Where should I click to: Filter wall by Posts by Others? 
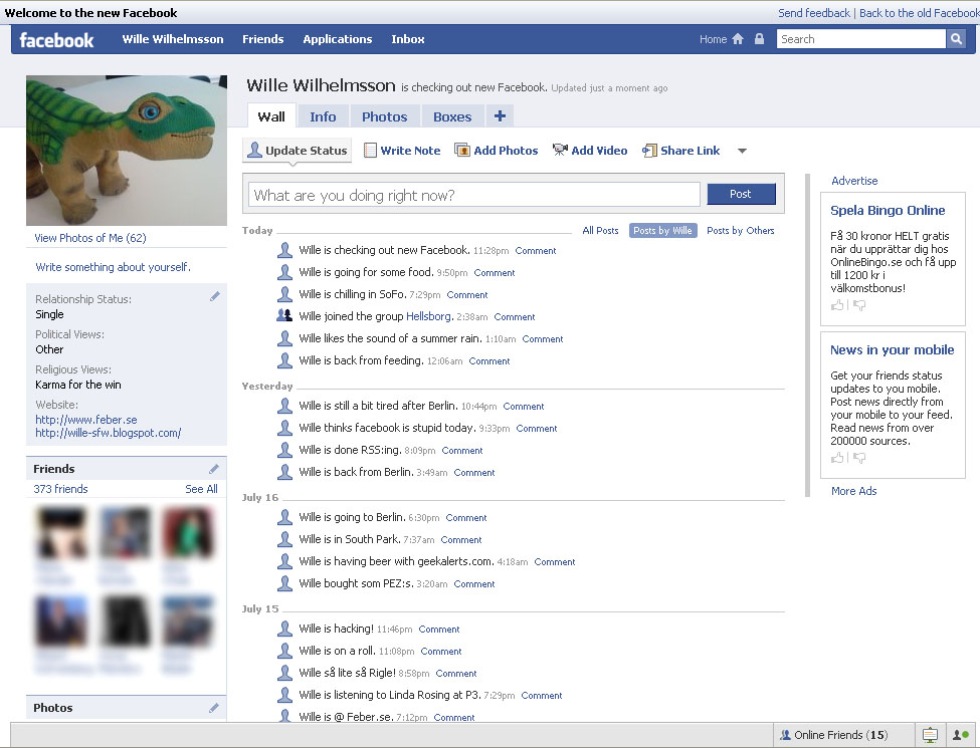pos(740,231)
